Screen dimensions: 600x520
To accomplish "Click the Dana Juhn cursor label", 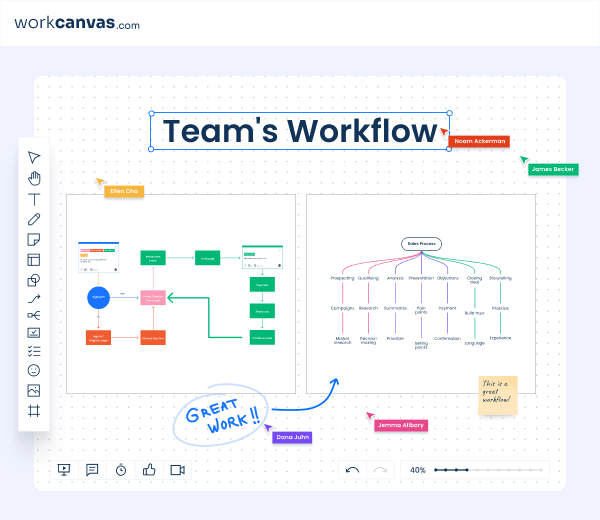I will (x=292, y=437).
